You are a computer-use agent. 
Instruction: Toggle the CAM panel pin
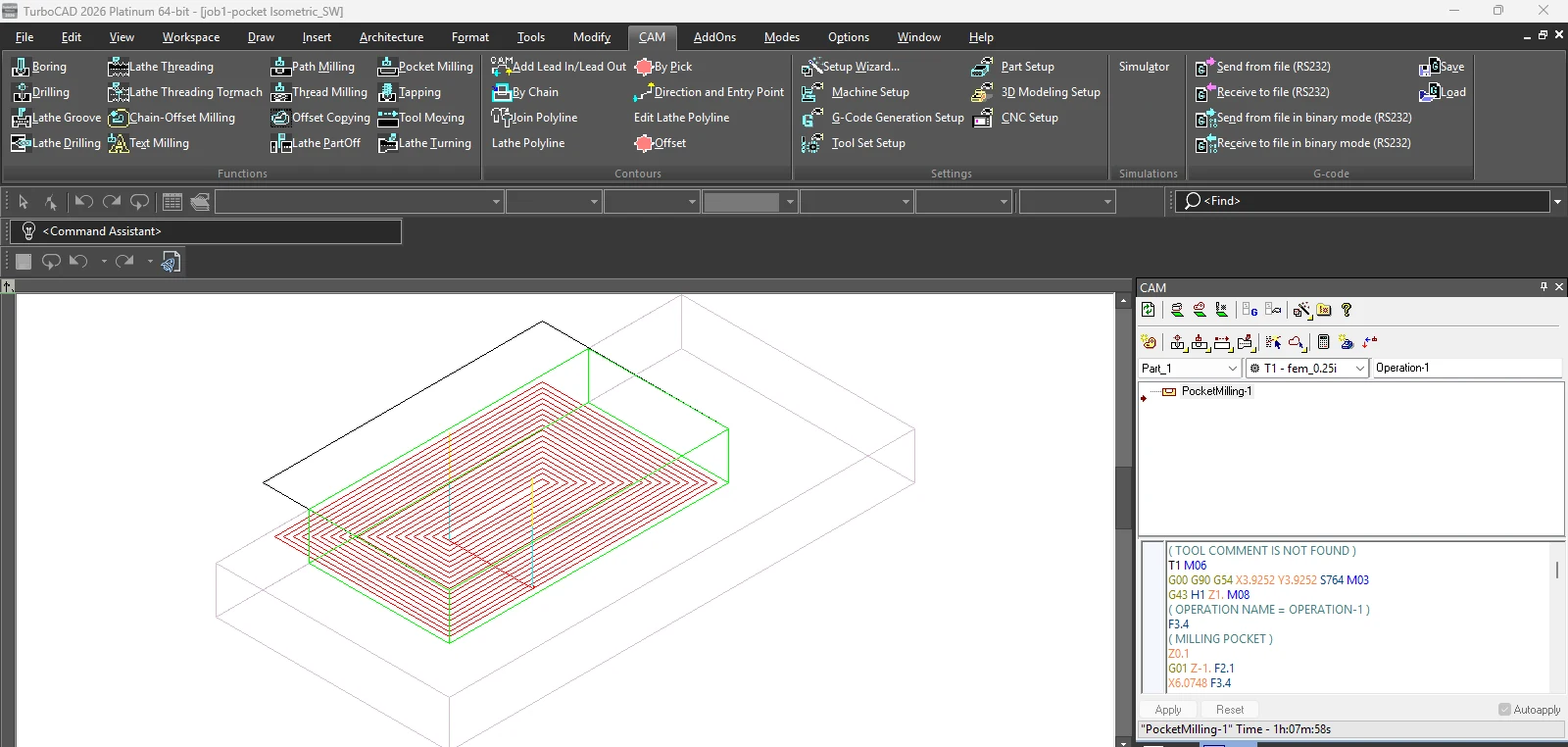click(1543, 287)
